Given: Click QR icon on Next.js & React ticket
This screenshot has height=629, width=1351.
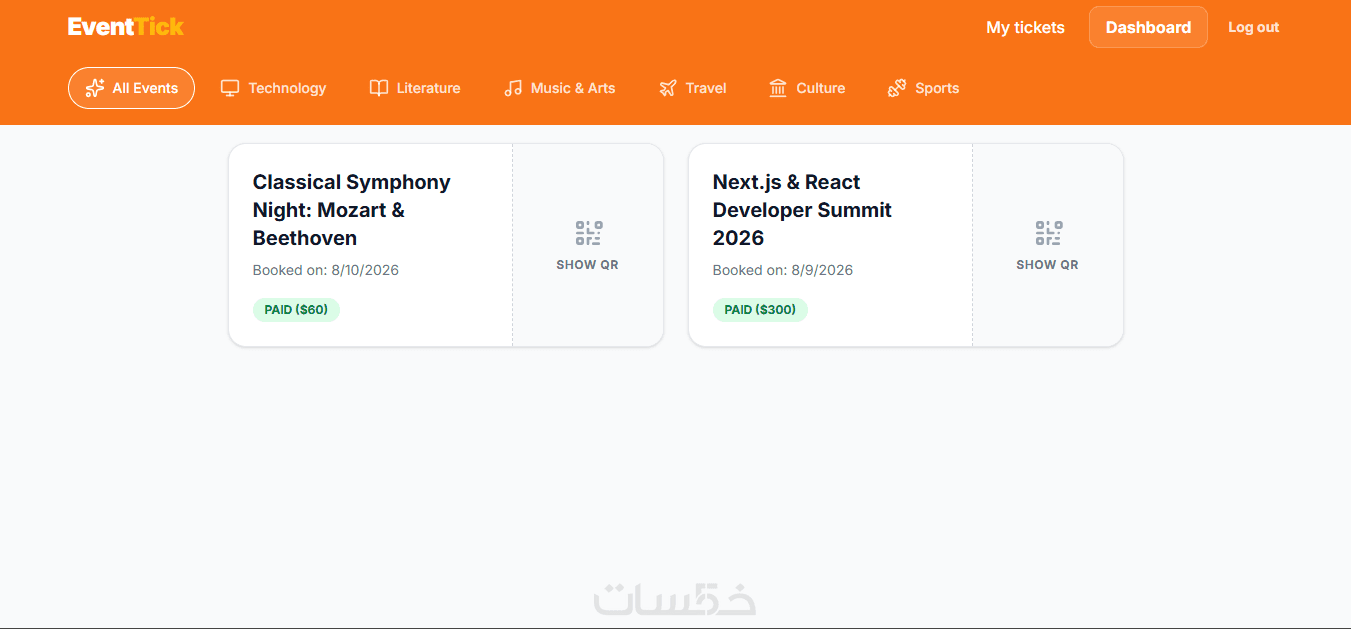Looking at the screenshot, I should (x=1048, y=233).
